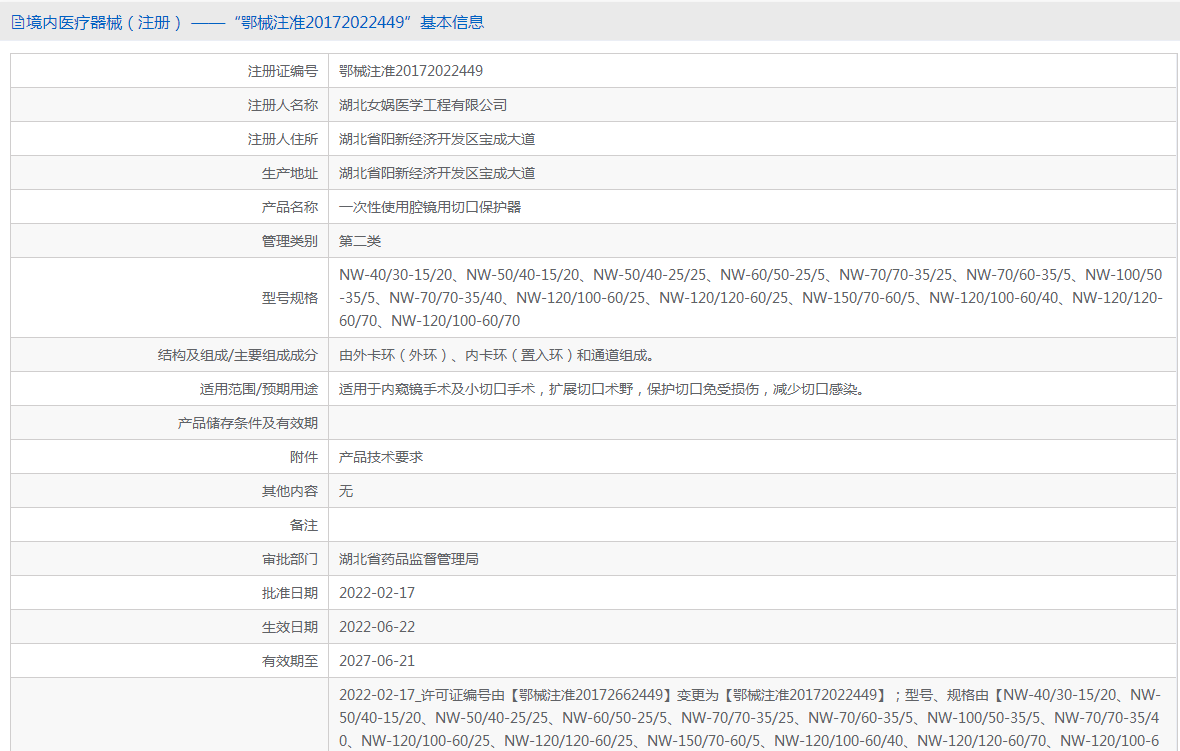Click the 注册人住所 label cell
The height and width of the screenshot is (751, 1180).
pyautogui.click(x=169, y=139)
